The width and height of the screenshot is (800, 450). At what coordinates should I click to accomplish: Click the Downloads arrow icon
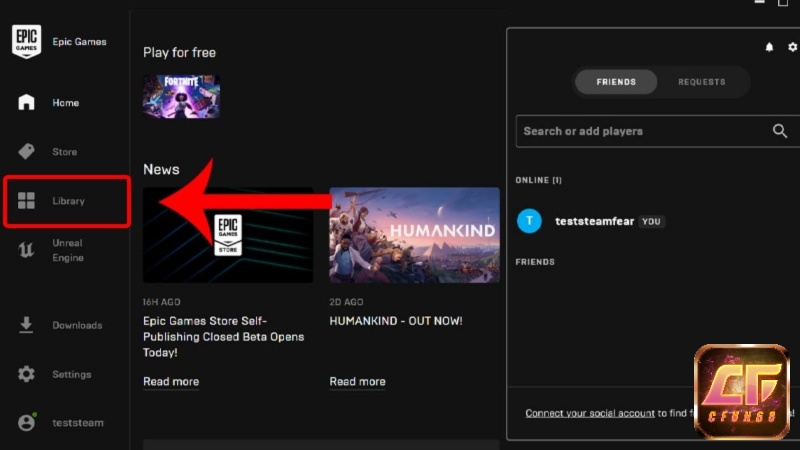click(26, 324)
